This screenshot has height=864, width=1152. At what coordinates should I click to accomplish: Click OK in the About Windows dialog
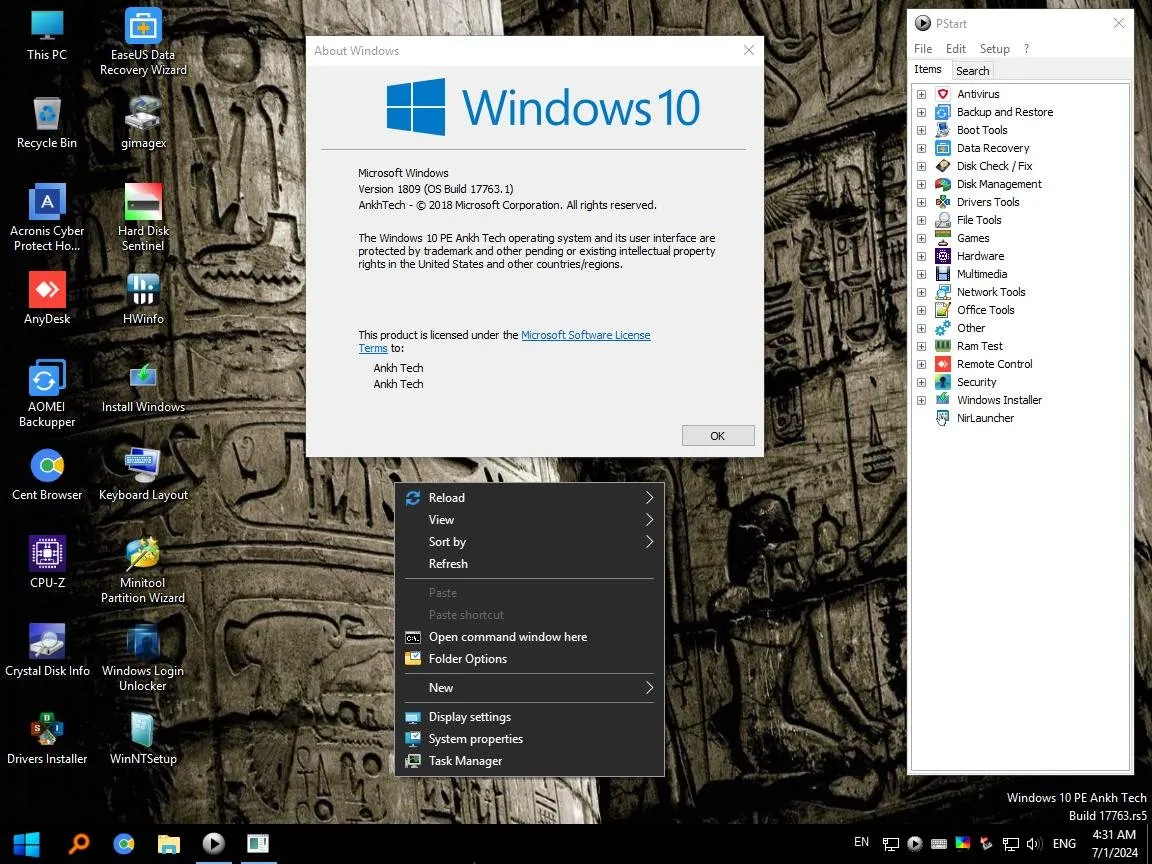coord(717,435)
